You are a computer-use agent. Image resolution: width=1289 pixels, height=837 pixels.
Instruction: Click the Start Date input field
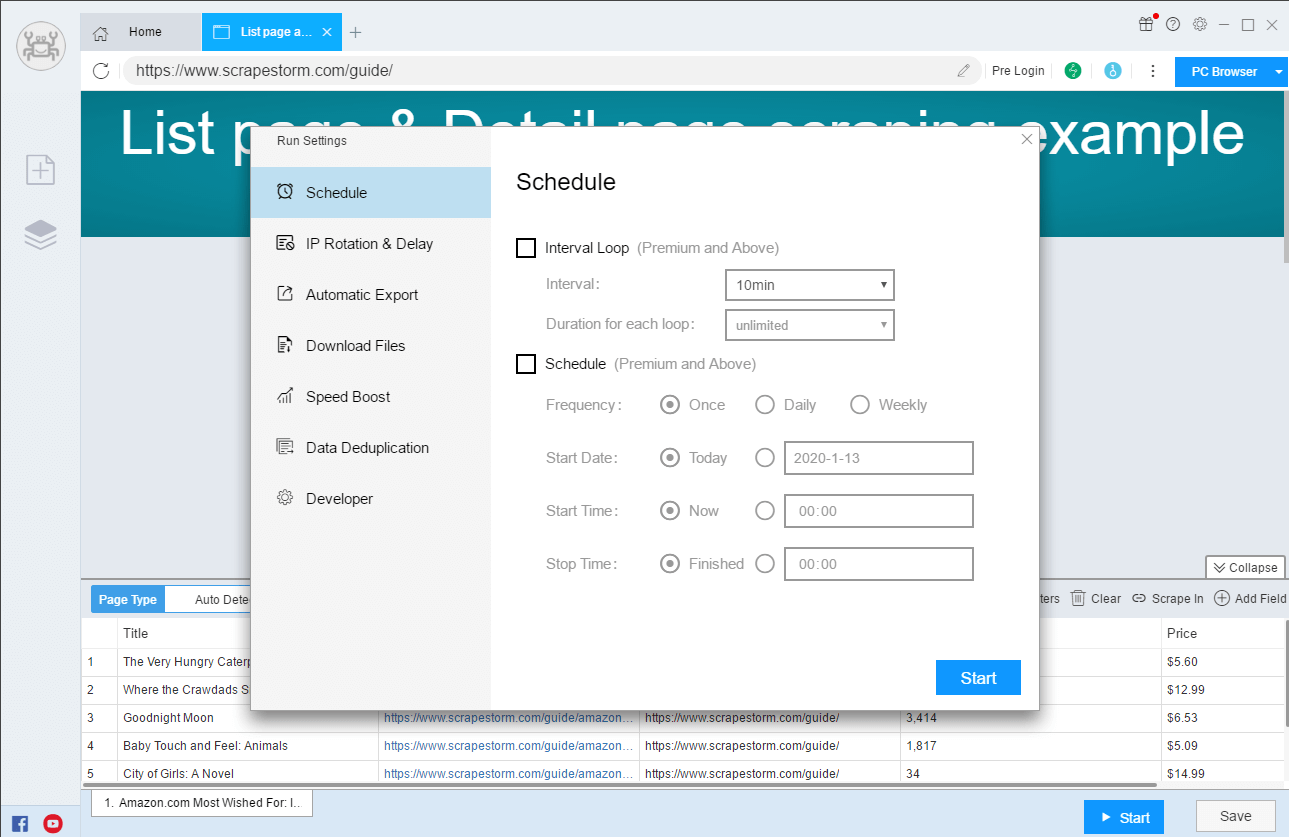pos(878,458)
